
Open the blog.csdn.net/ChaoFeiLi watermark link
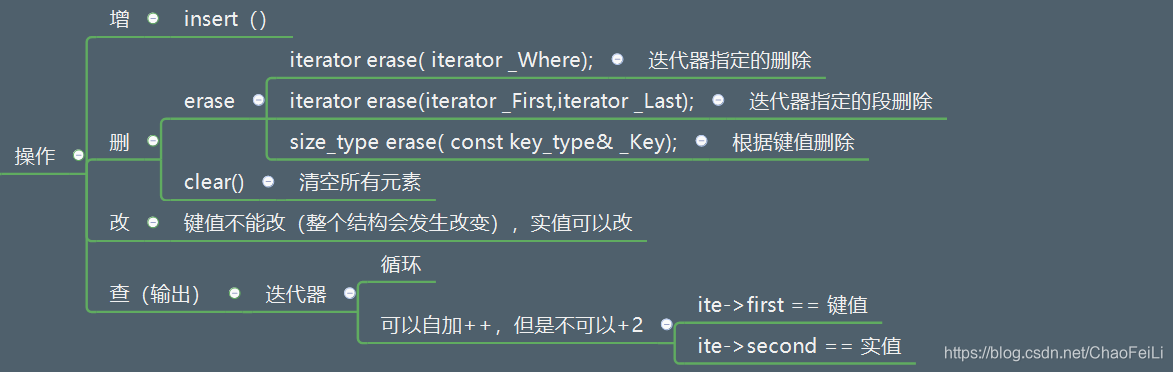coord(1053,351)
